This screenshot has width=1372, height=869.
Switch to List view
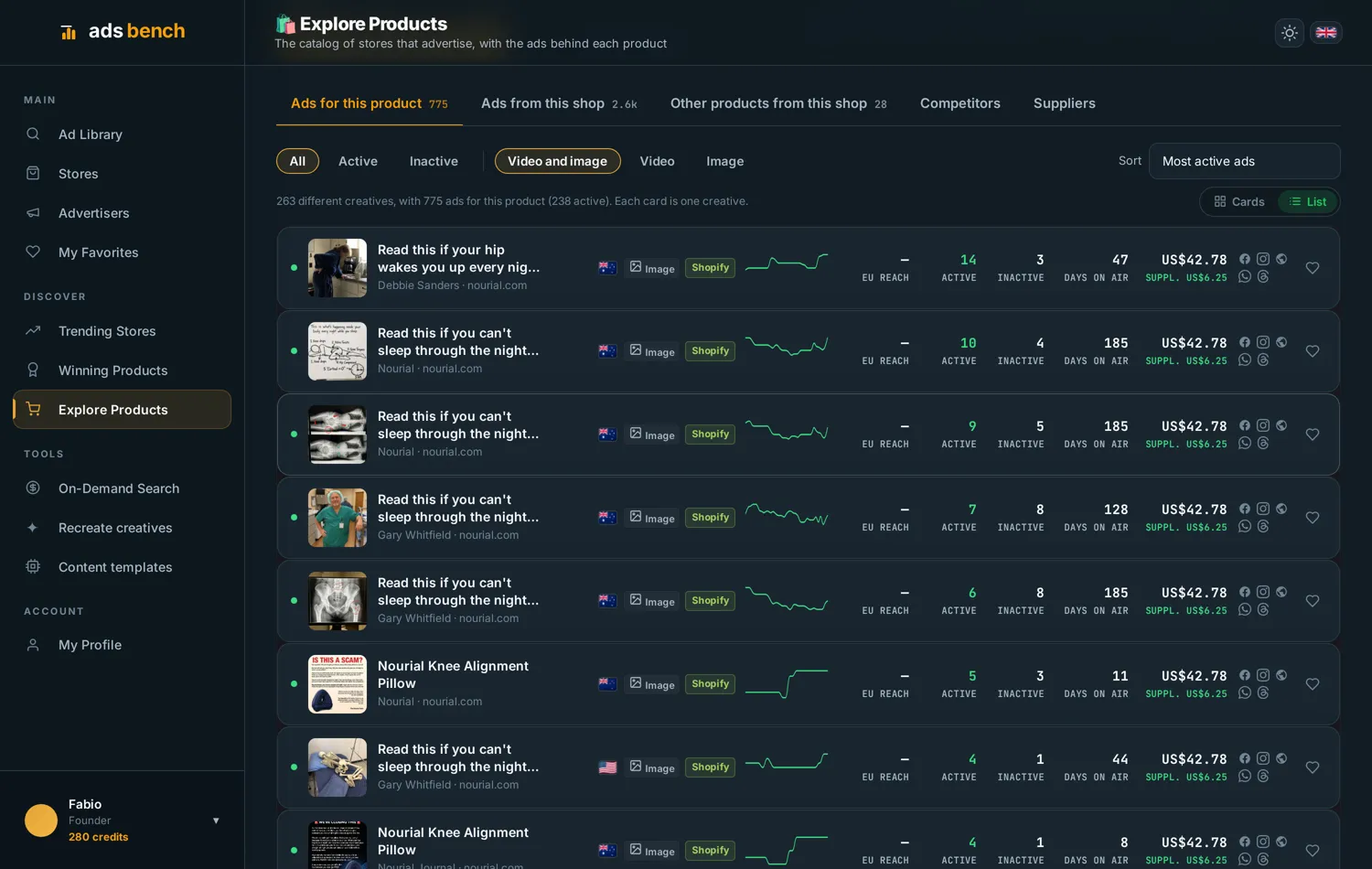tap(1308, 202)
